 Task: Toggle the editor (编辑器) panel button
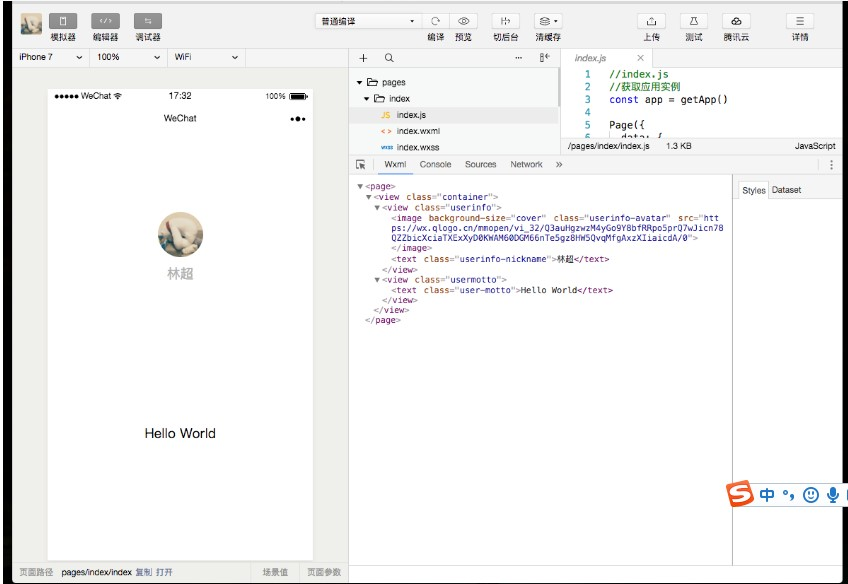[x=105, y=21]
